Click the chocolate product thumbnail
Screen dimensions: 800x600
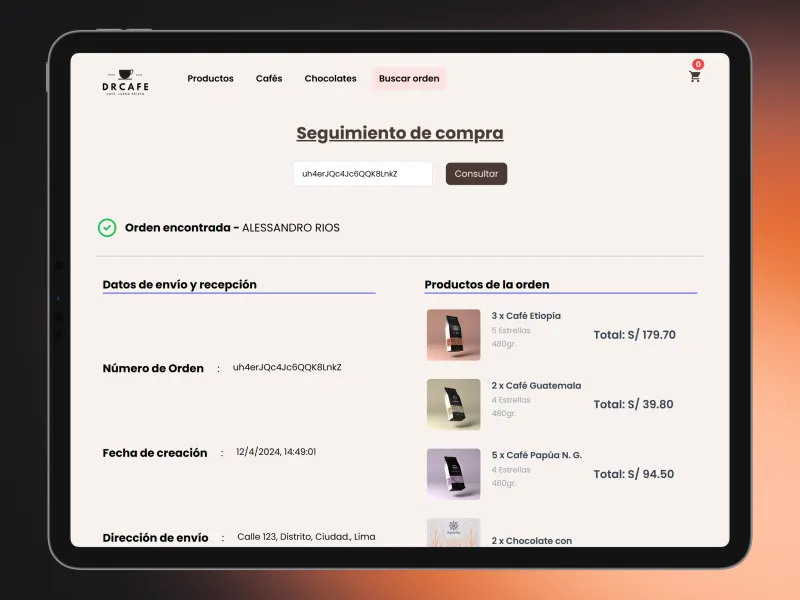pyautogui.click(x=453, y=532)
